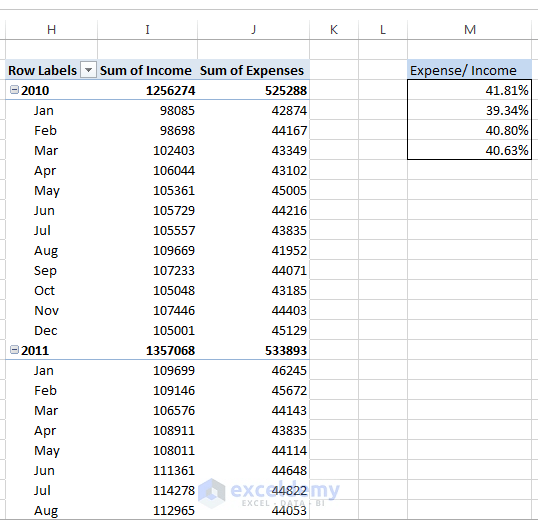Image resolution: width=538 pixels, height=520 pixels.
Task: Select income cell 105729
Action: coord(148,210)
